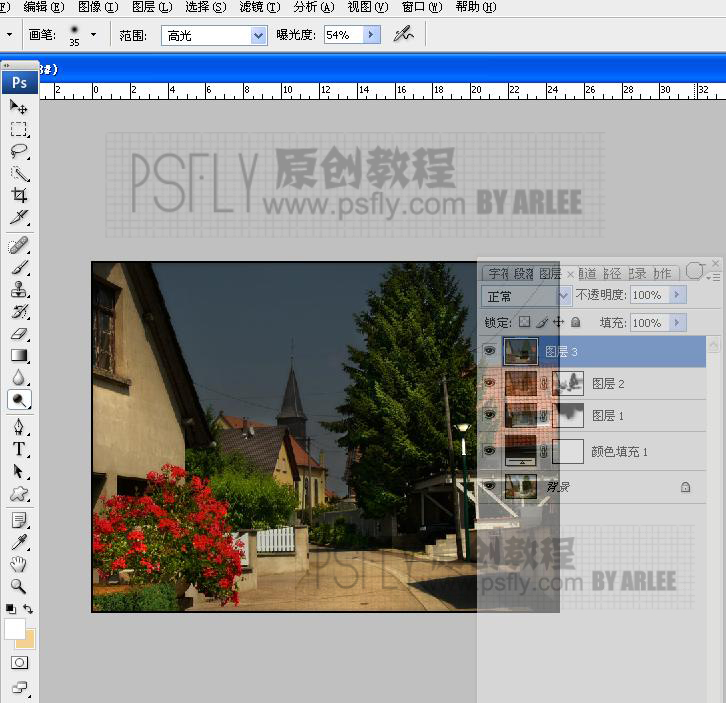Viewport: 726px width, 703px height.
Task: Change the screen mode
Action: point(19,688)
